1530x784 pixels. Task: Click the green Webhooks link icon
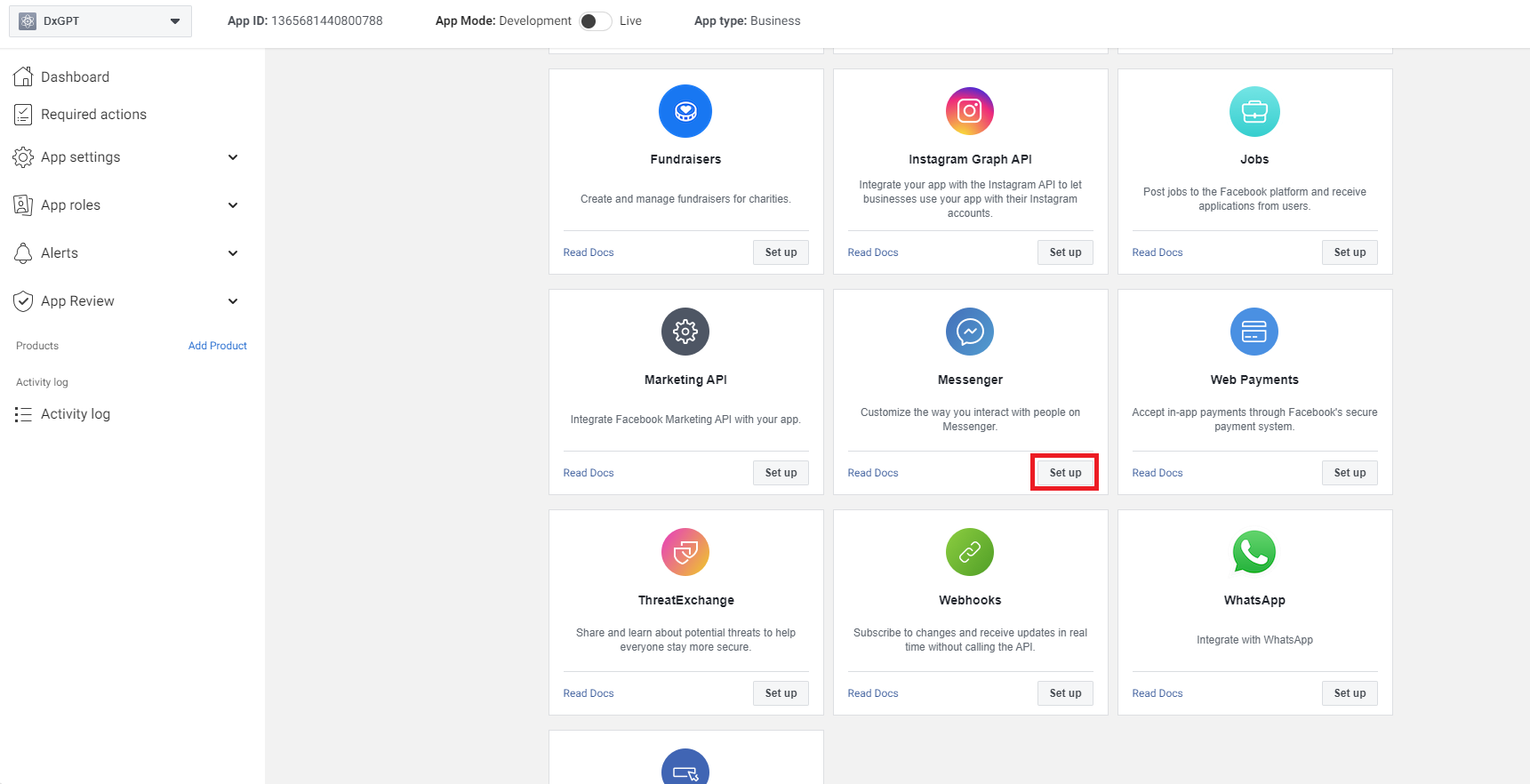pyautogui.click(x=969, y=552)
